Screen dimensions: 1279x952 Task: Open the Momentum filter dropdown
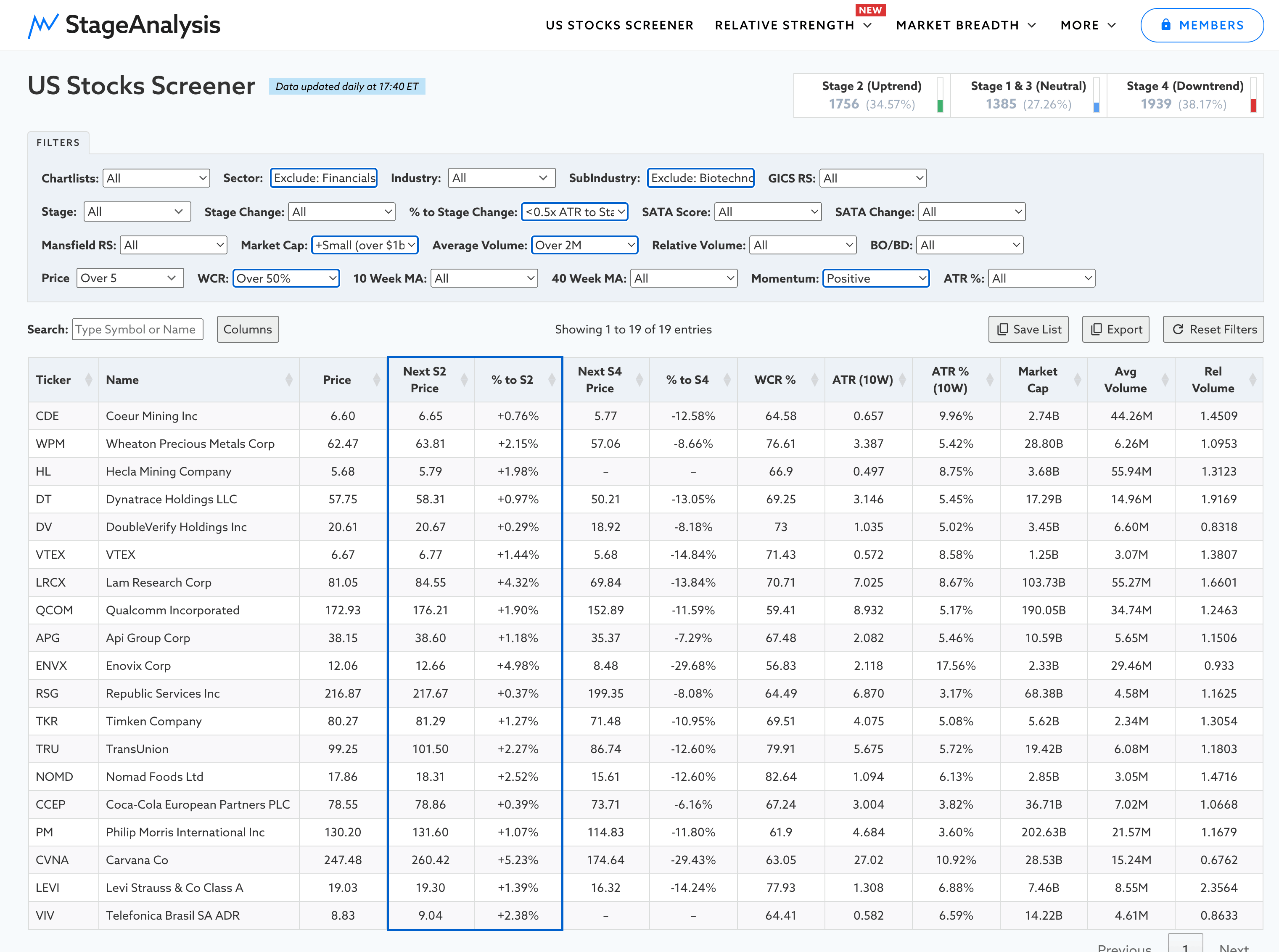(x=876, y=278)
